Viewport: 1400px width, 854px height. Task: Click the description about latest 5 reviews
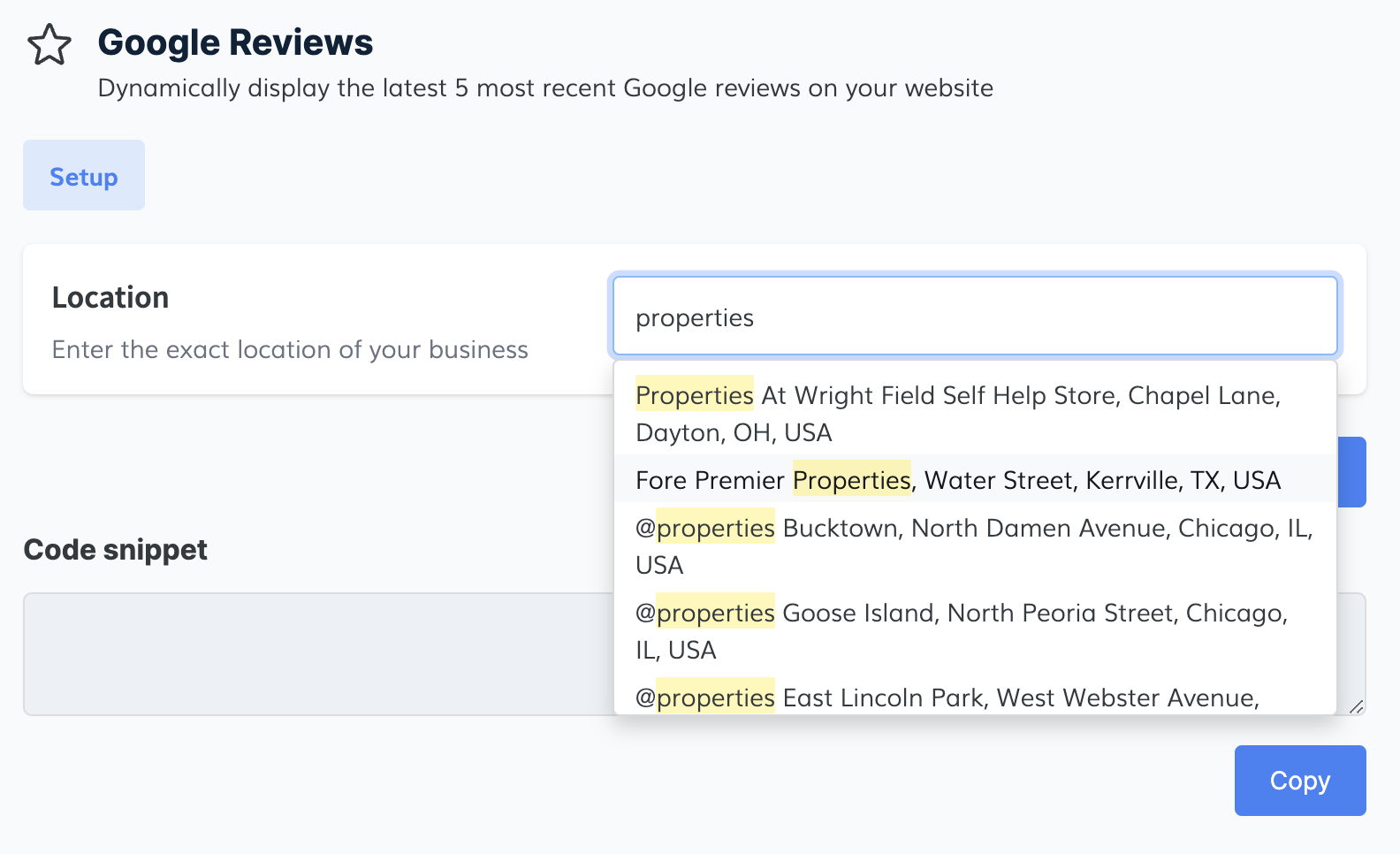(545, 88)
